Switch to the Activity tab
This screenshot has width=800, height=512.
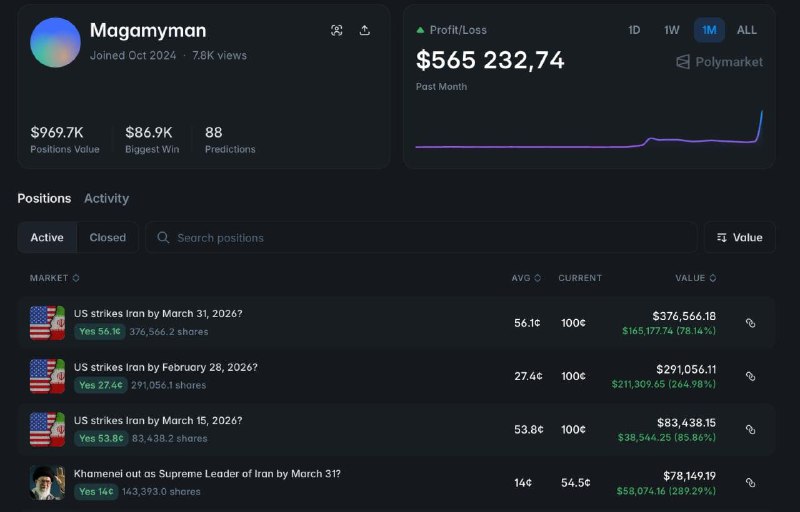106,198
